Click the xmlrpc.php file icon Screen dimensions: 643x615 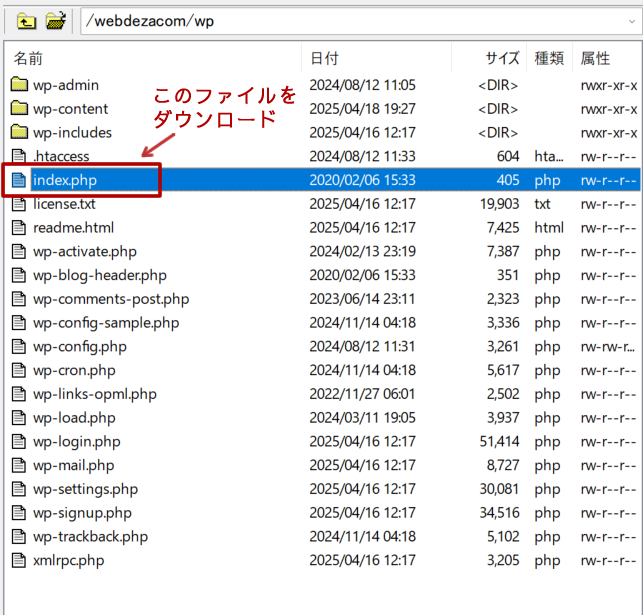pos(18,560)
